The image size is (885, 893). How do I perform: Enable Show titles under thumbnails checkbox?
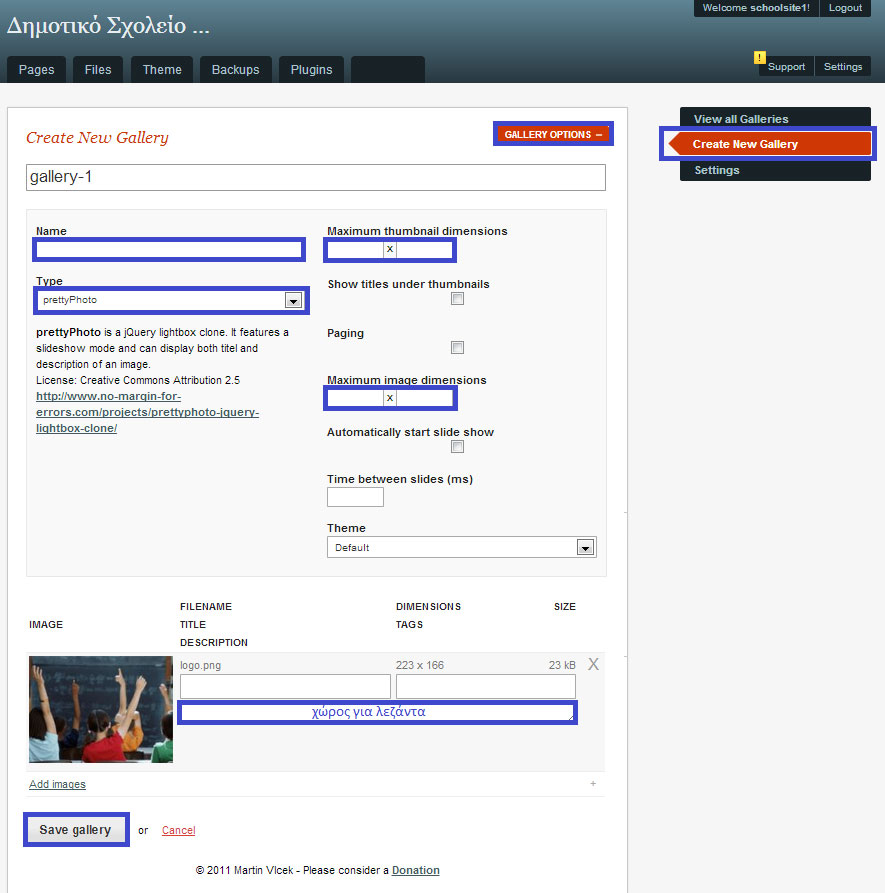click(x=457, y=299)
